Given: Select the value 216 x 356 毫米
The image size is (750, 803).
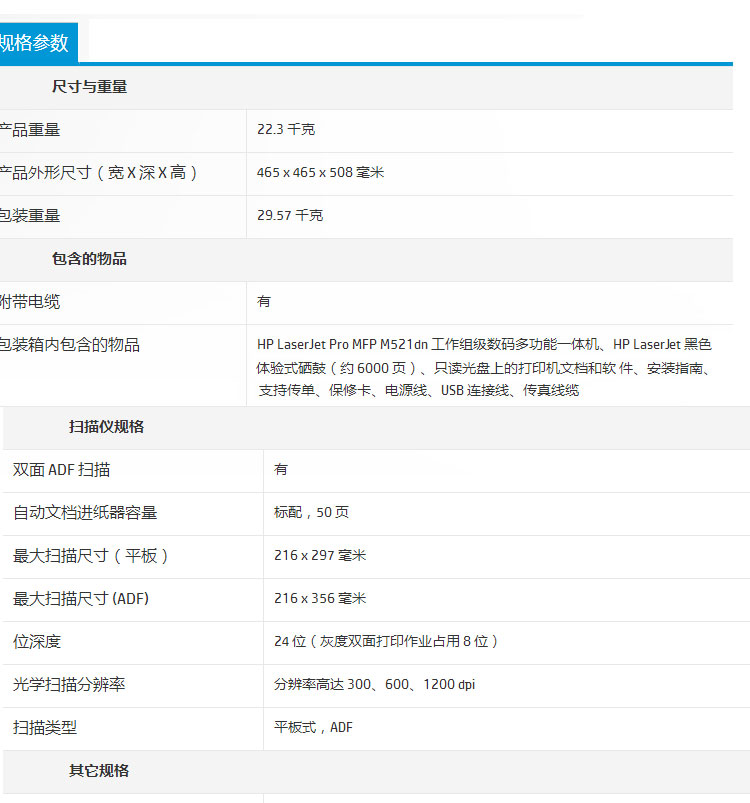Looking at the screenshot, I should tap(320, 598).
